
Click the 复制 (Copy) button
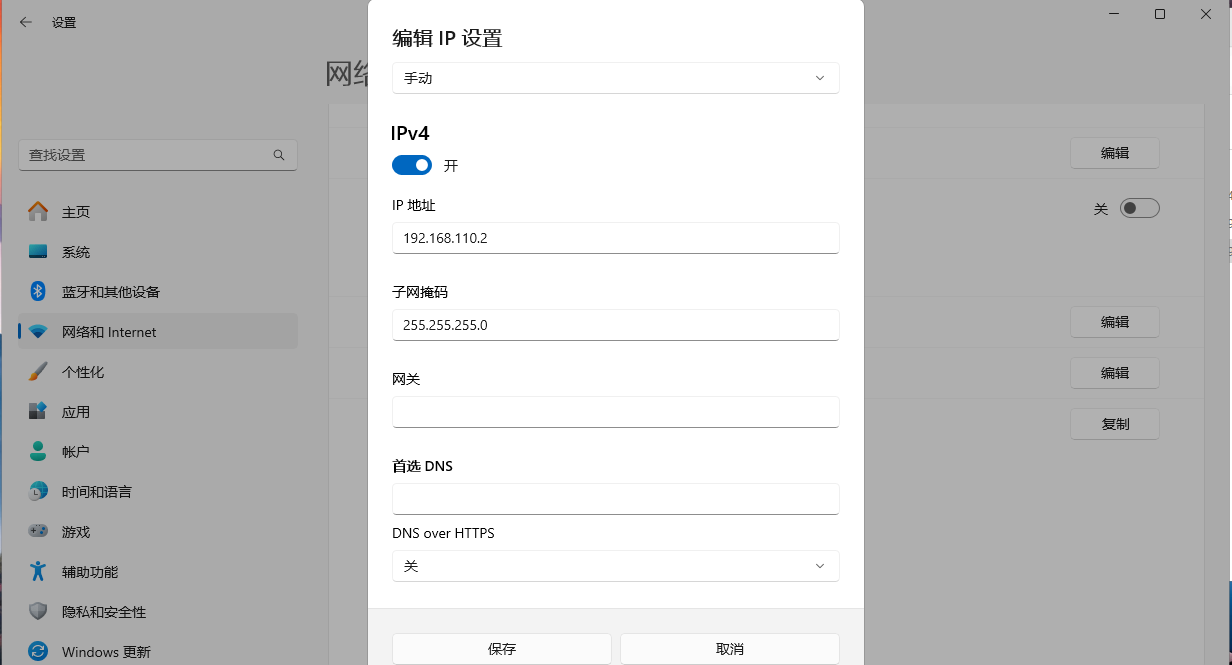click(x=1114, y=423)
